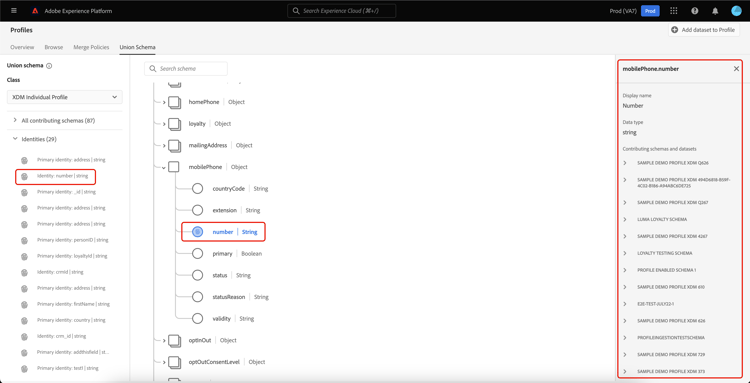This screenshot has height=383, width=750.
Task: Select the extension field circle node
Action: tap(198, 210)
